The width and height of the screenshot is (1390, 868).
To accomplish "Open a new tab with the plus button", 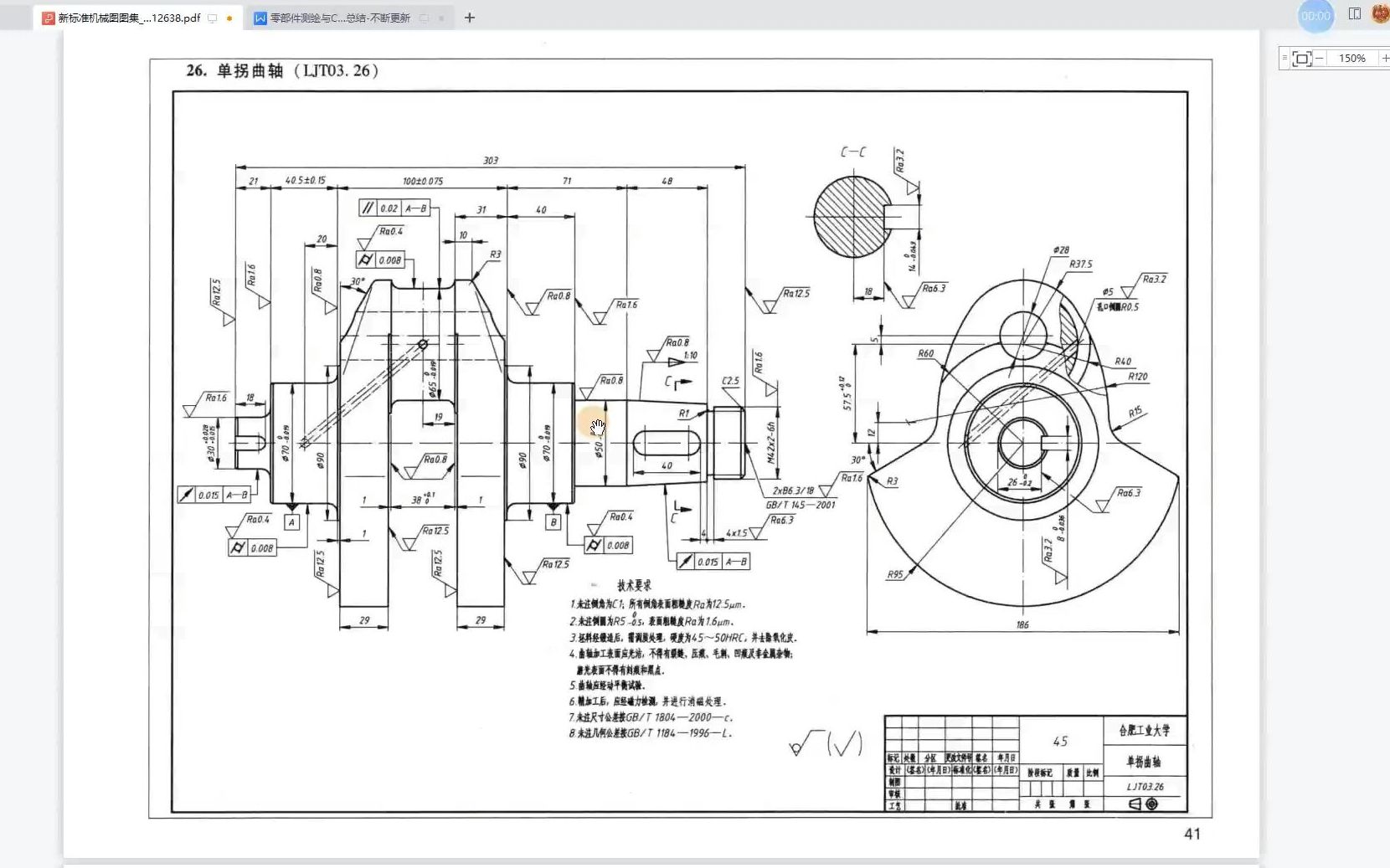I will 470,18.
